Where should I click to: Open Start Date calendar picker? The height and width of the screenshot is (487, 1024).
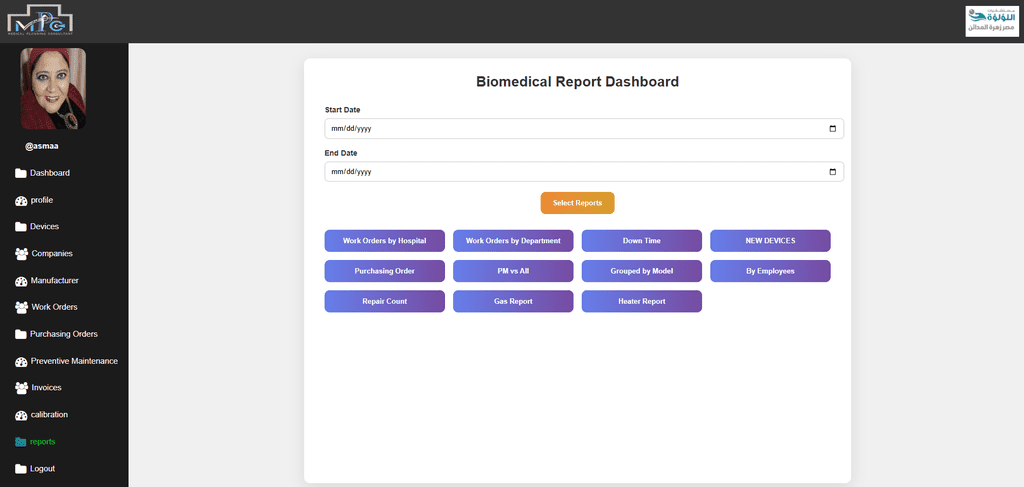click(x=832, y=129)
